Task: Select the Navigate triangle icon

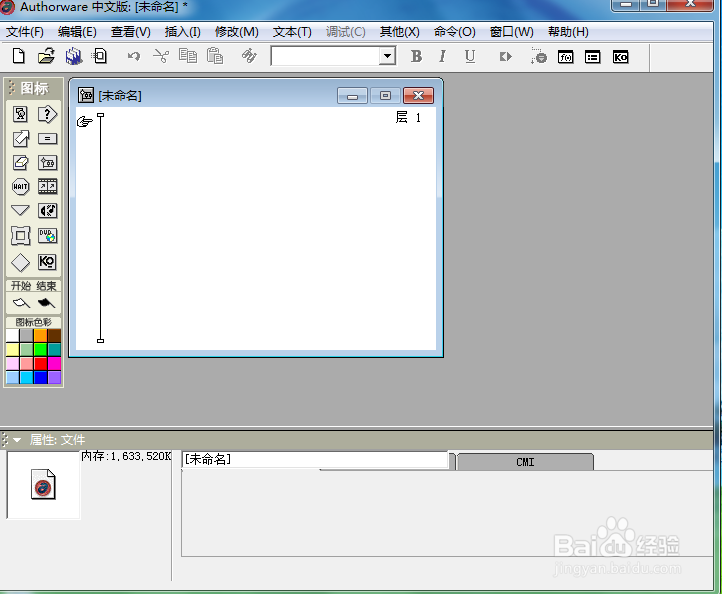Action: click(x=20, y=210)
